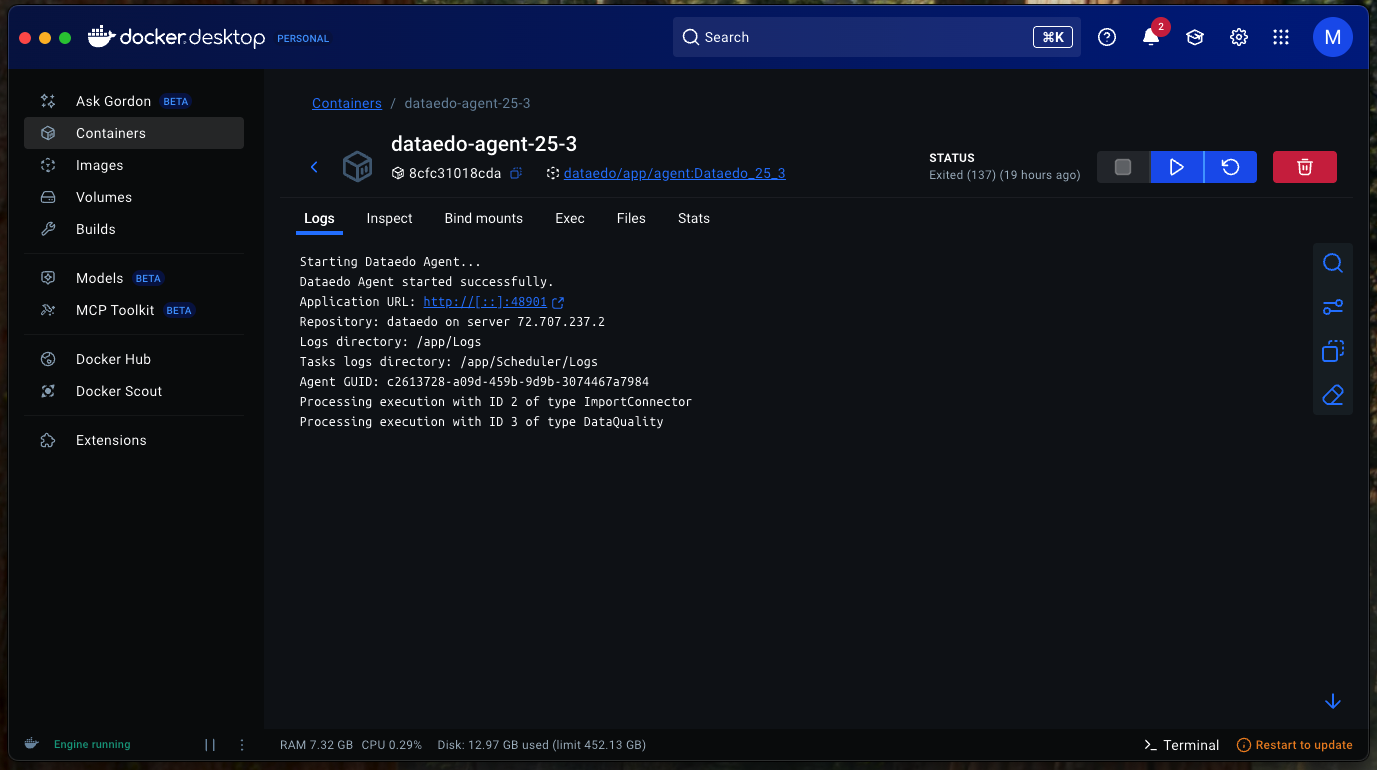The image size is (1377, 770).
Task: Open Ask Gordon in the sidebar
Action: click(133, 101)
